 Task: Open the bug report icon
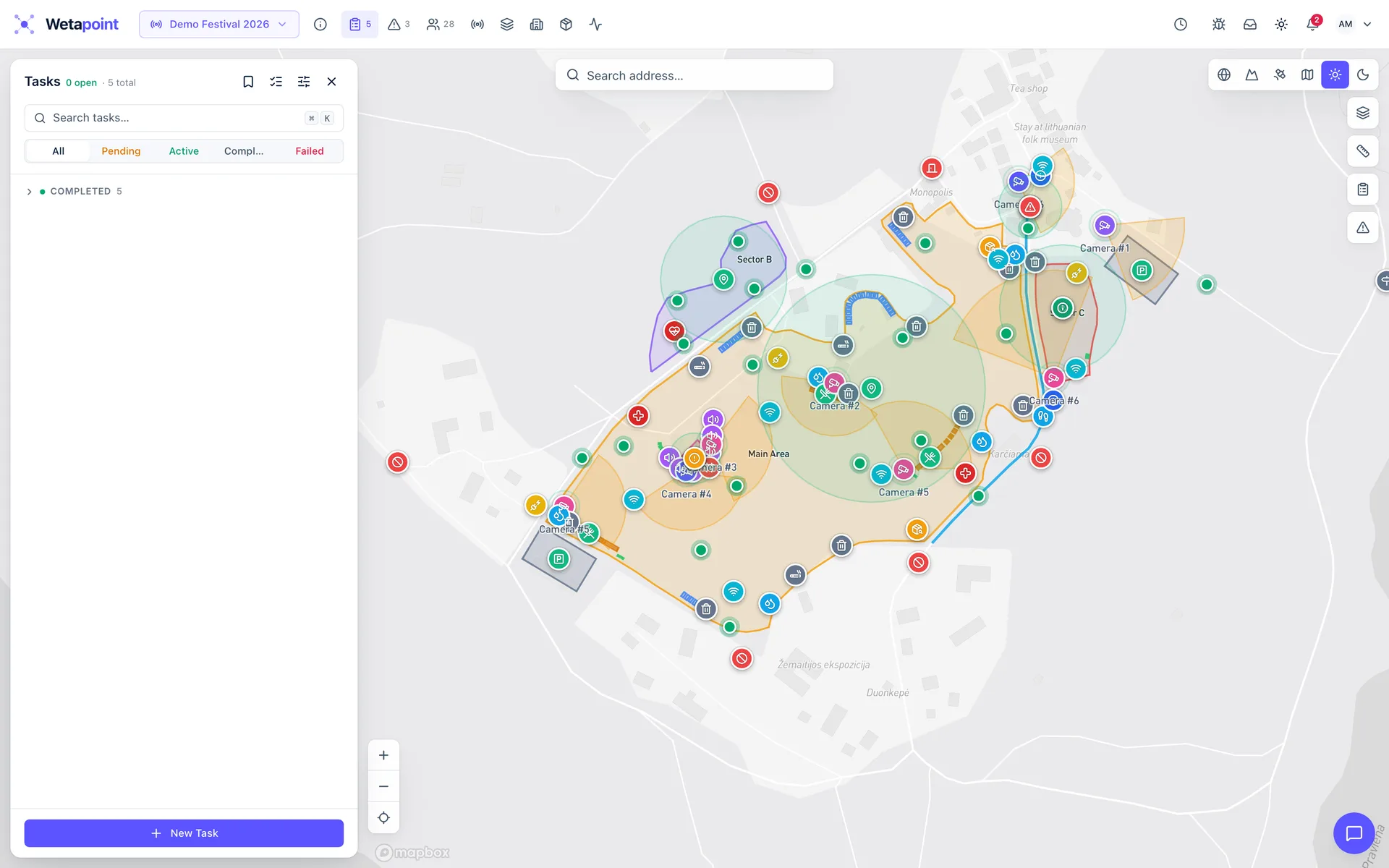pyautogui.click(x=1218, y=25)
